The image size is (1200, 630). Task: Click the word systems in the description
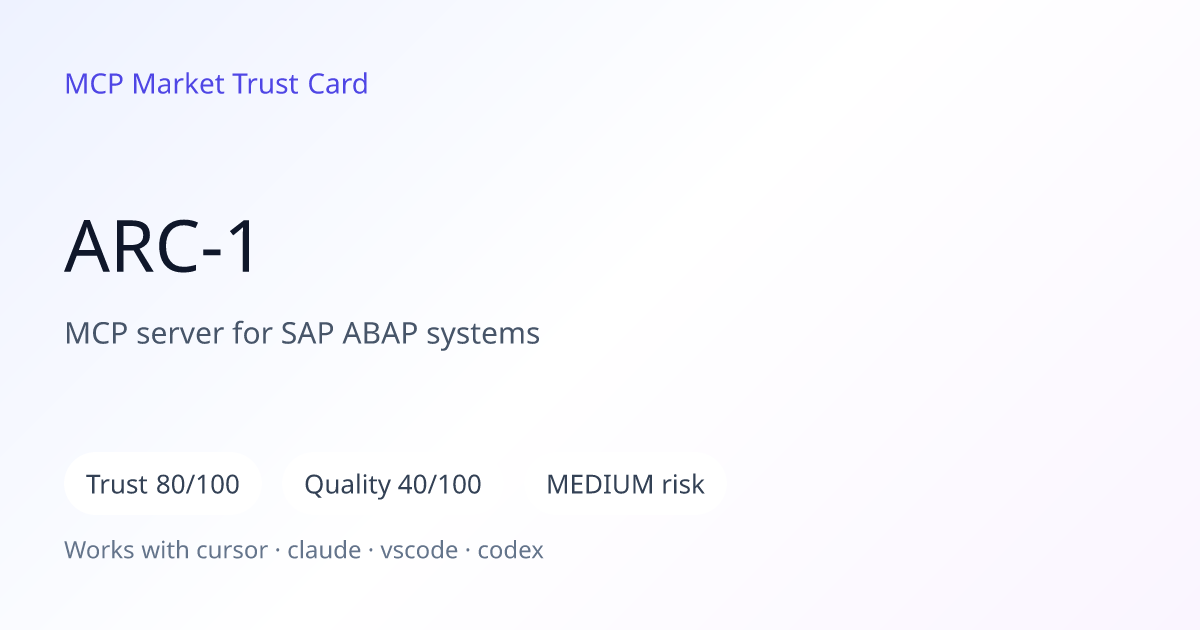[484, 335]
